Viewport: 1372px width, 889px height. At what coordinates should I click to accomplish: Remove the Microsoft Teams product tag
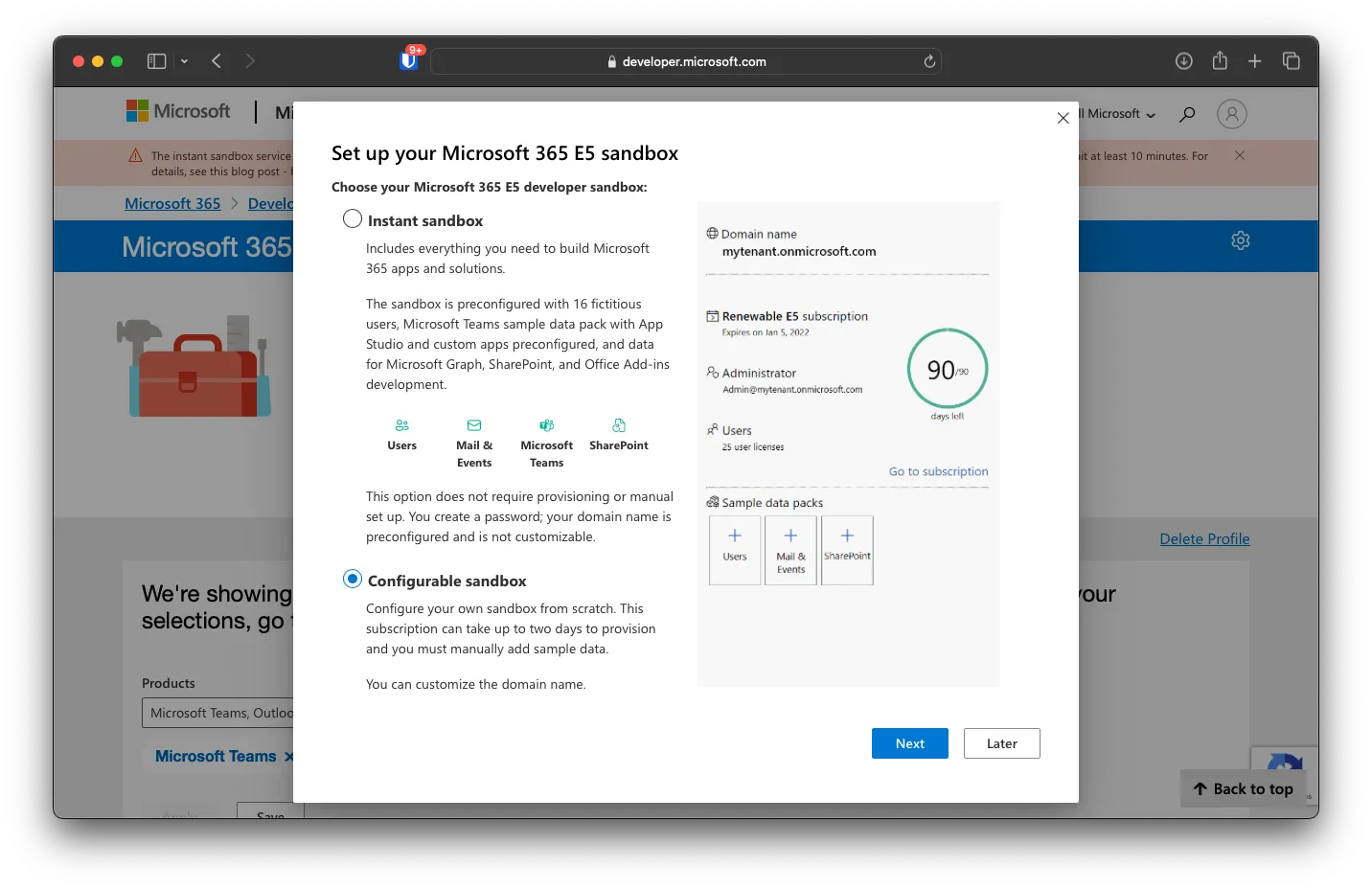click(288, 757)
